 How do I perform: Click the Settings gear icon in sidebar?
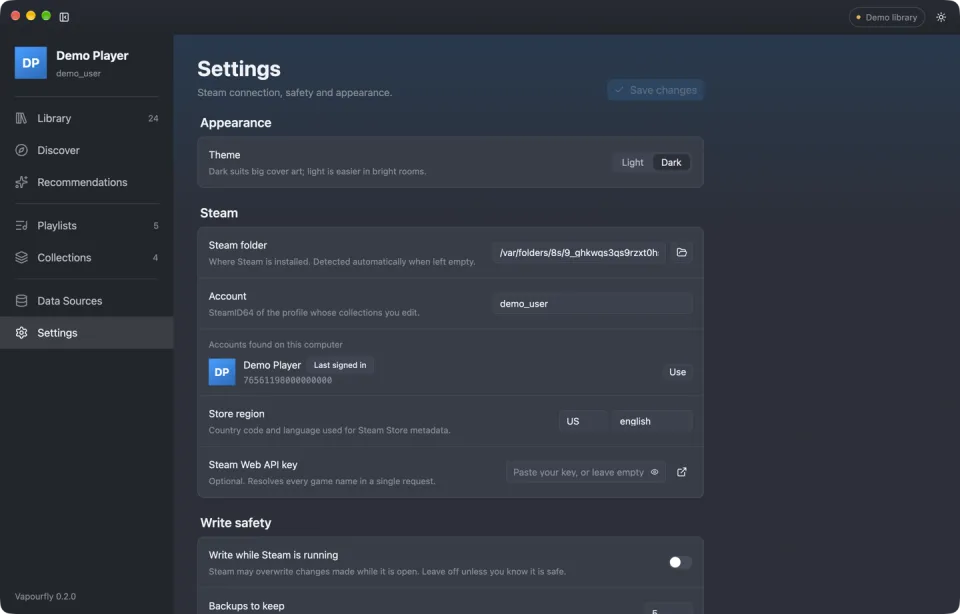[21, 332]
